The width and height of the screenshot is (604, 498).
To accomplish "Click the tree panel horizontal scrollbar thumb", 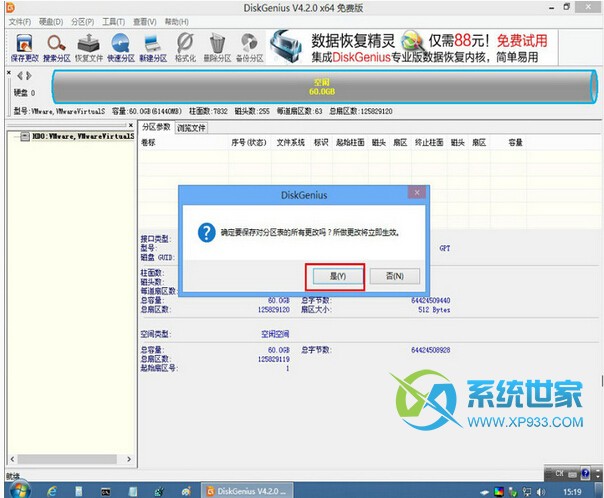I will coord(67,459).
